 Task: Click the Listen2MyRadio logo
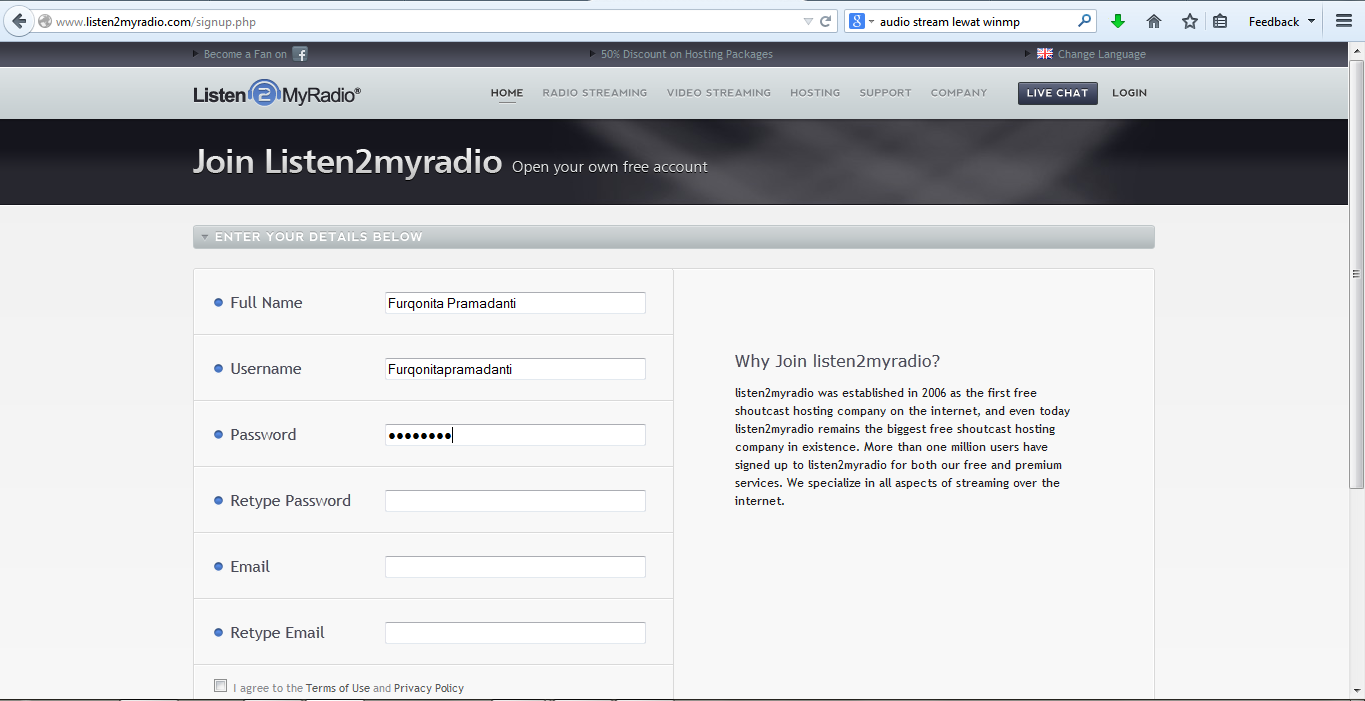click(277, 93)
